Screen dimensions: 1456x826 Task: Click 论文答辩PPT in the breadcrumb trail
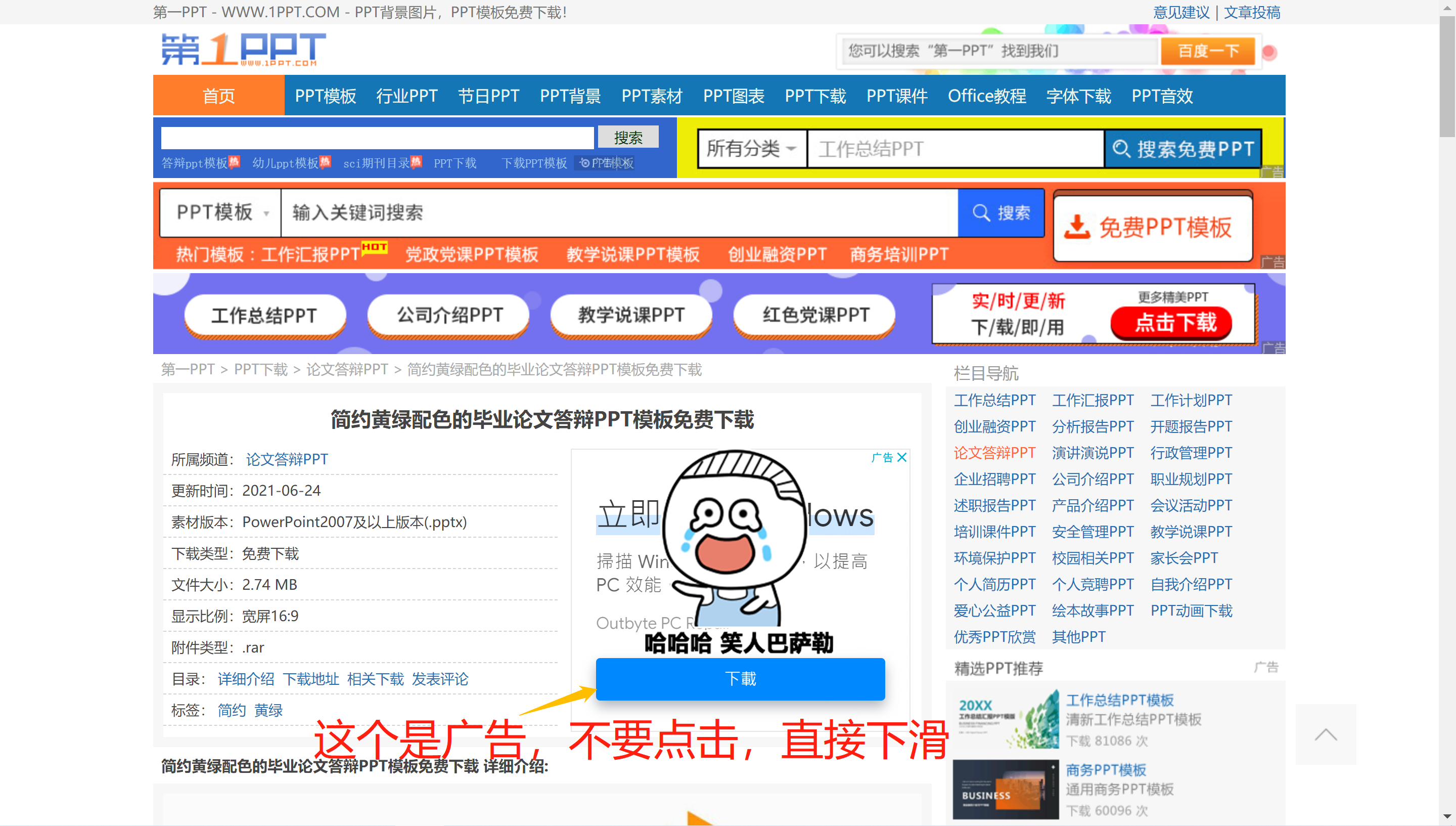click(346, 369)
